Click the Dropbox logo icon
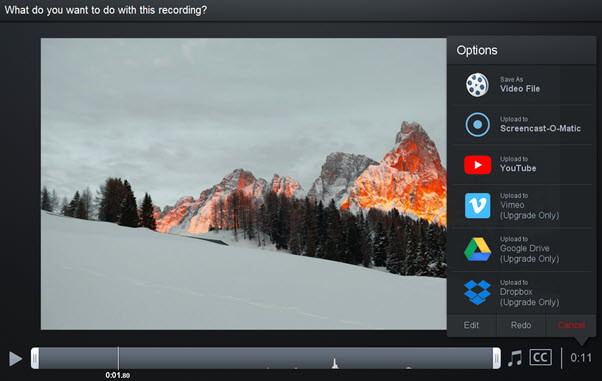Screen dimensions: 602x381 tap(477, 292)
